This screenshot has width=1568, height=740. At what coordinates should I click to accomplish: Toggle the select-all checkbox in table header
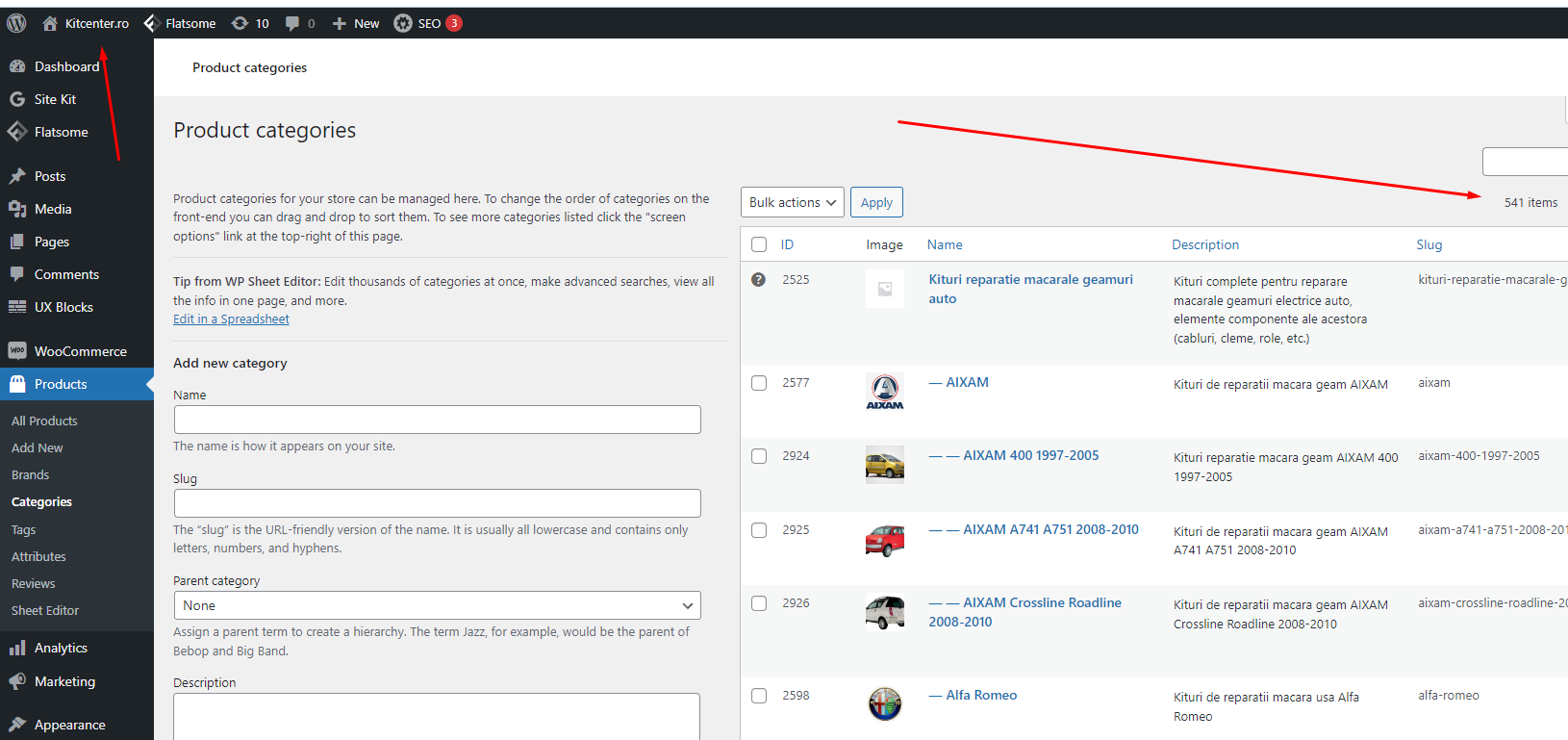pyautogui.click(x=759, y=244)
